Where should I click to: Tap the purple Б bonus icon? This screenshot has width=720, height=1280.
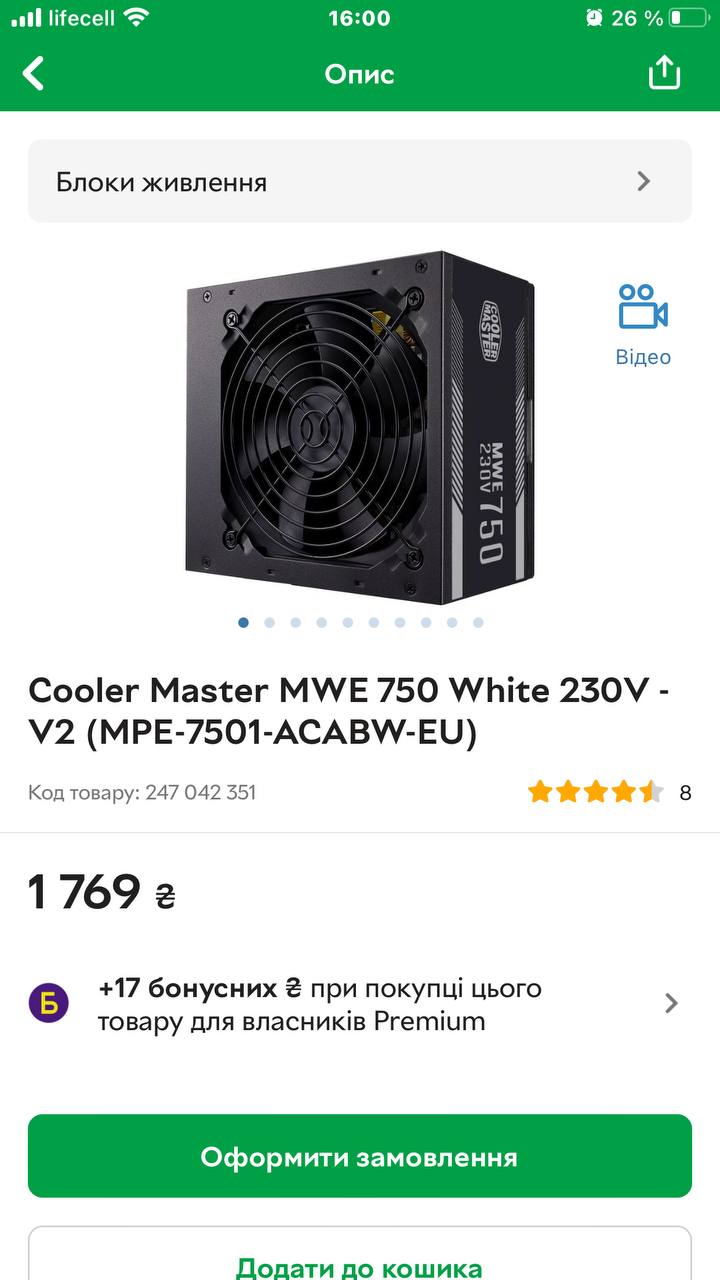[x=48, y=1003]
